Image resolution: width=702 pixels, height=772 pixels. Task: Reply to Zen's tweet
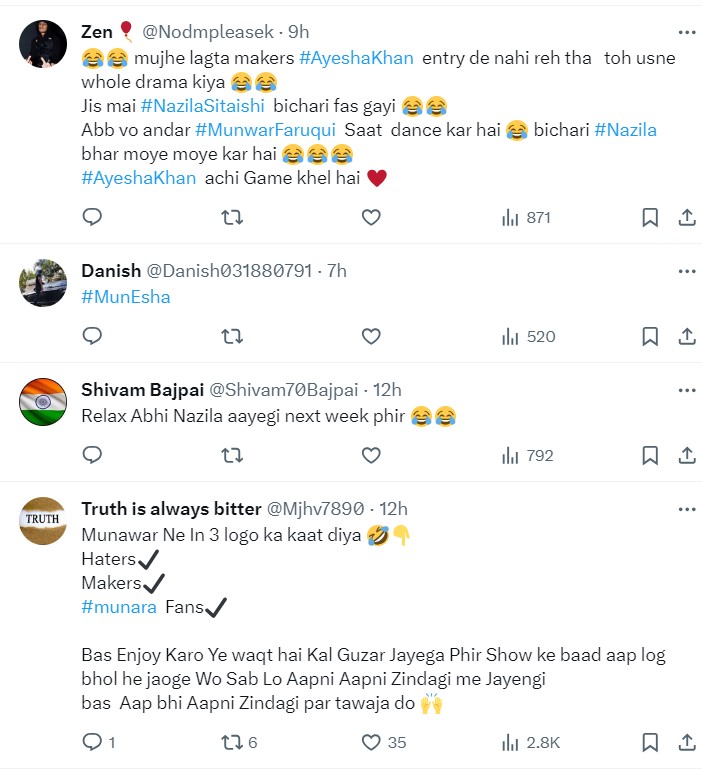pos(92,217)
